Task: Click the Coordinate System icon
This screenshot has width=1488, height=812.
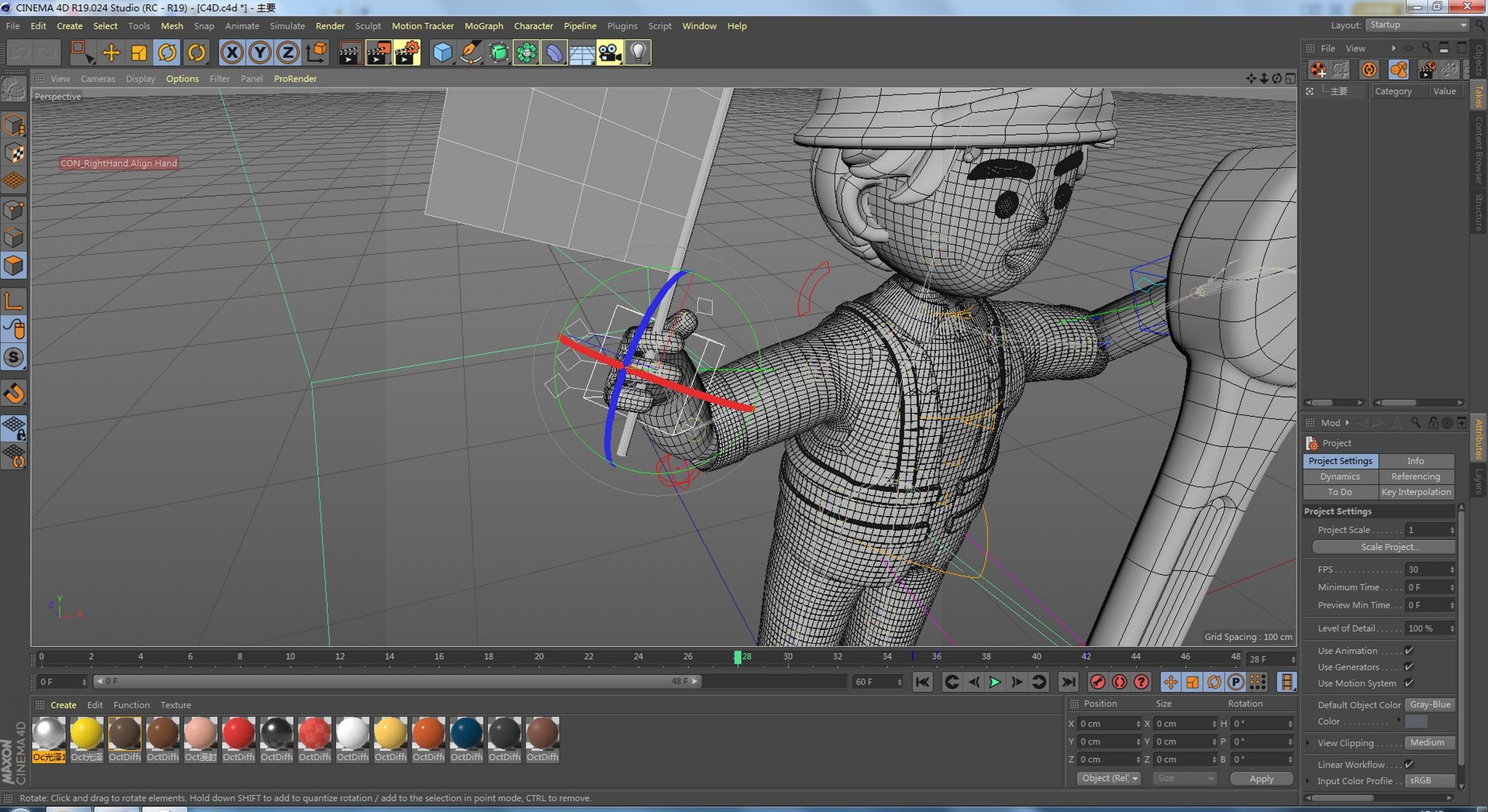Action: tap(316, 53)
